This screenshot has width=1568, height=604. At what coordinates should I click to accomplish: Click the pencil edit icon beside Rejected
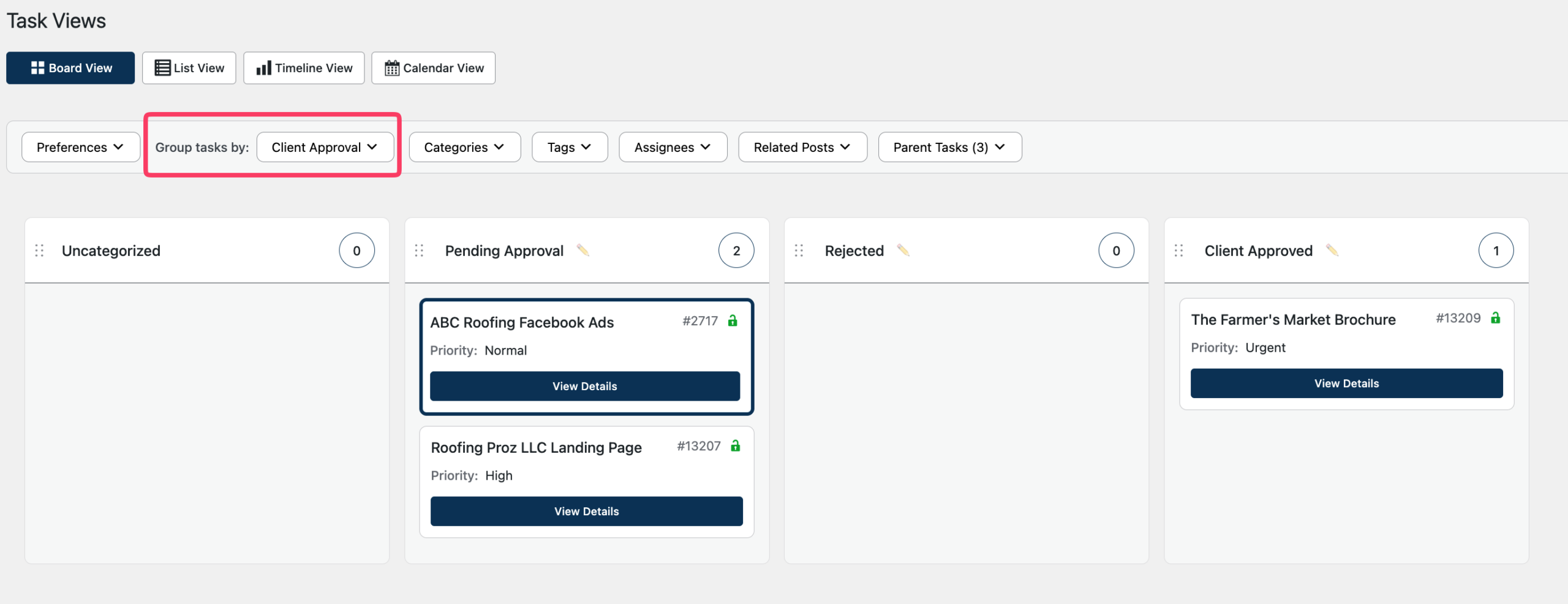coord(903,250)
